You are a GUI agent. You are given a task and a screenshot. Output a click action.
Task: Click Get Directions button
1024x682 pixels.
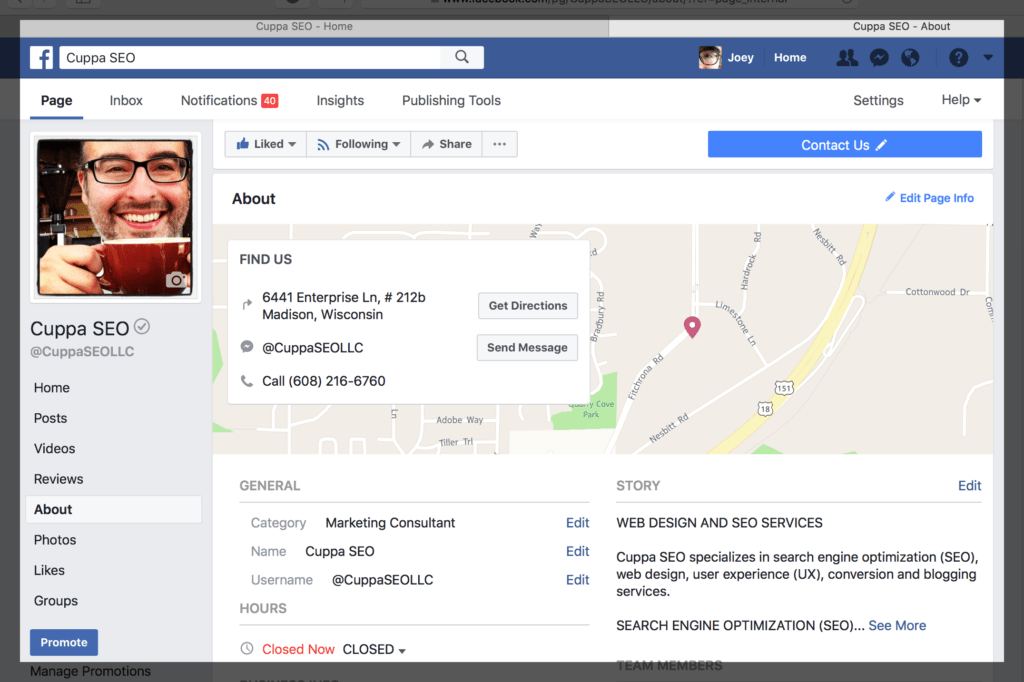[x=528, y=306]
